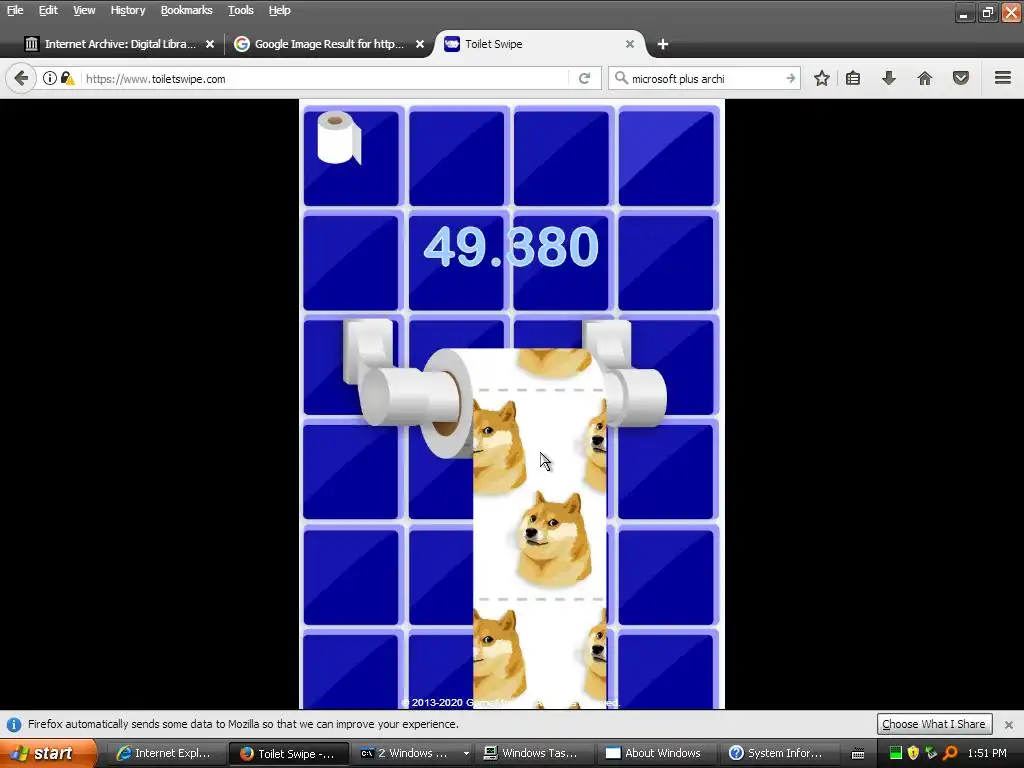Reload the Toilet Swipe page
Viewport: 1024px width, 768px height.
[x=584, y=78]
